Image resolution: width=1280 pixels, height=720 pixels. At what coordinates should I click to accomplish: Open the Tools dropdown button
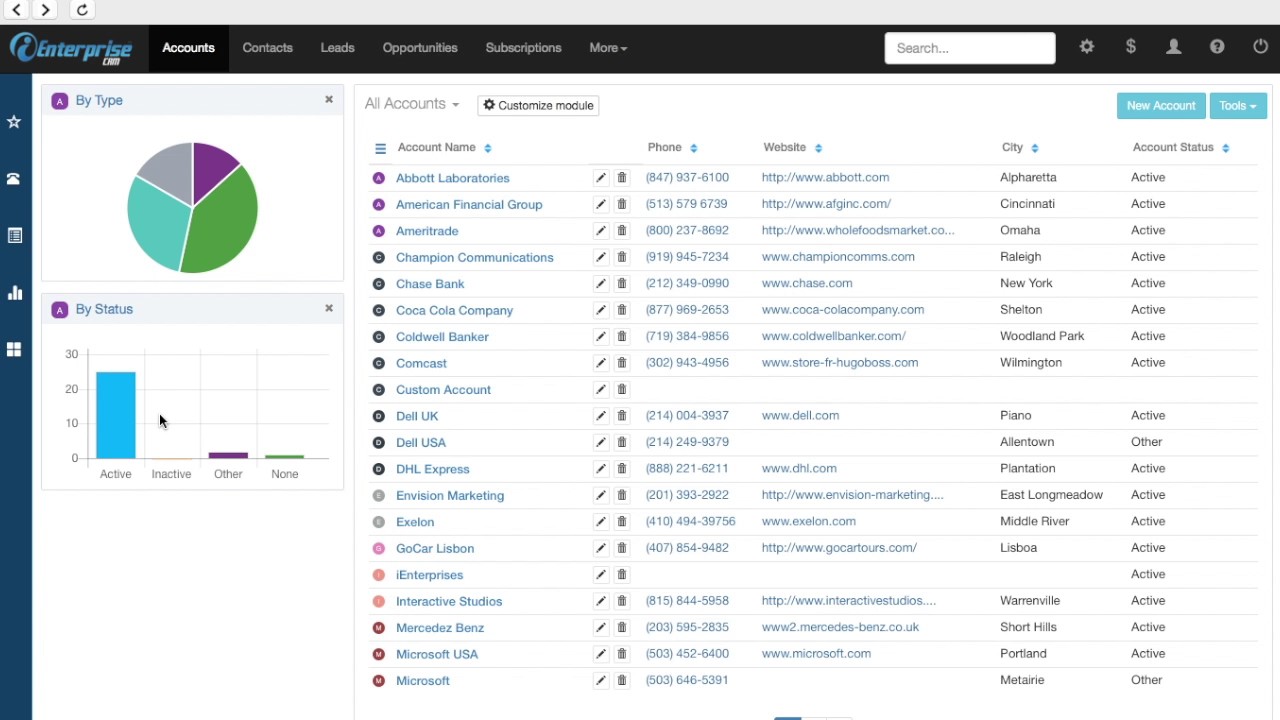click(x=1238, y=106)
